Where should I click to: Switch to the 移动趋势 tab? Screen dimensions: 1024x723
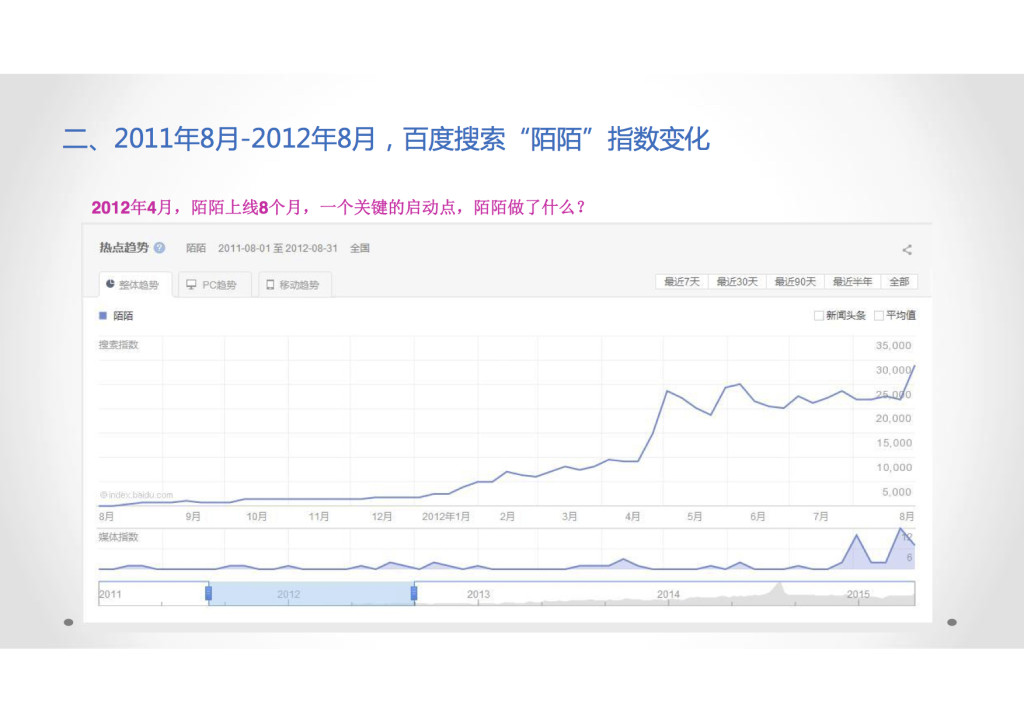(295, 285)
